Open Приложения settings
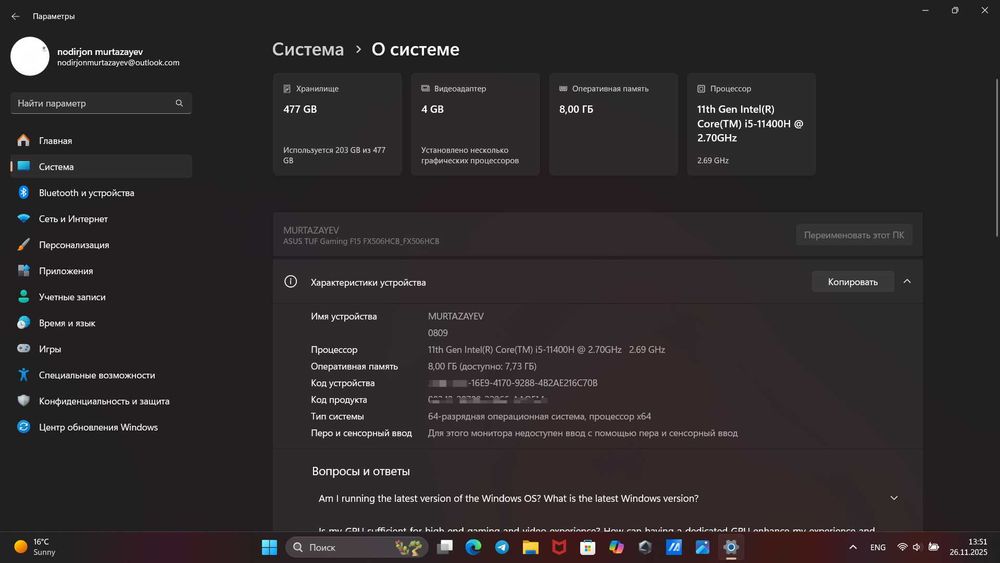 coord(101,271)
